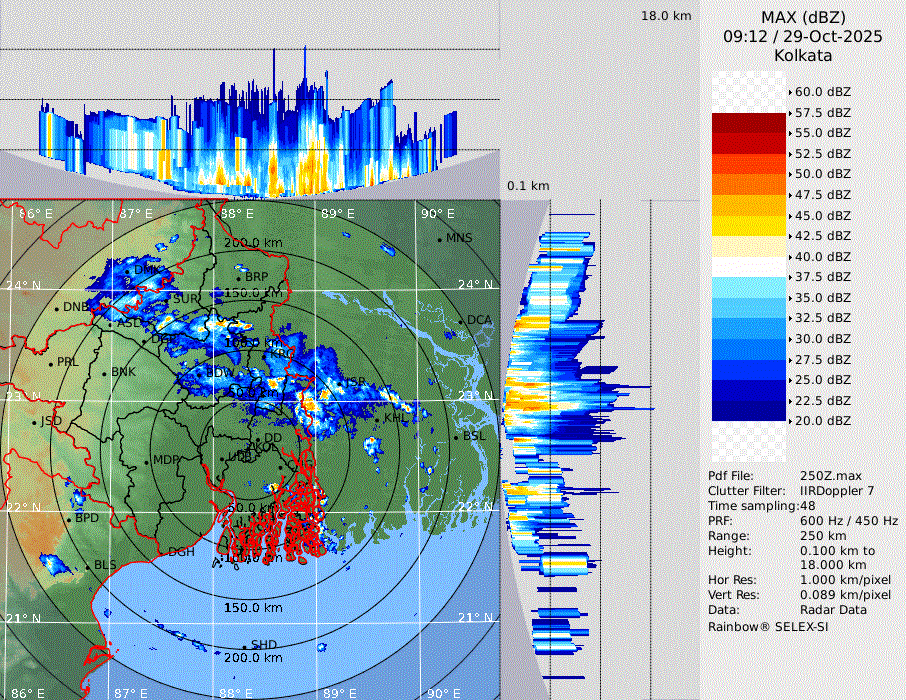Select the BSL station point

click(457, 437)
